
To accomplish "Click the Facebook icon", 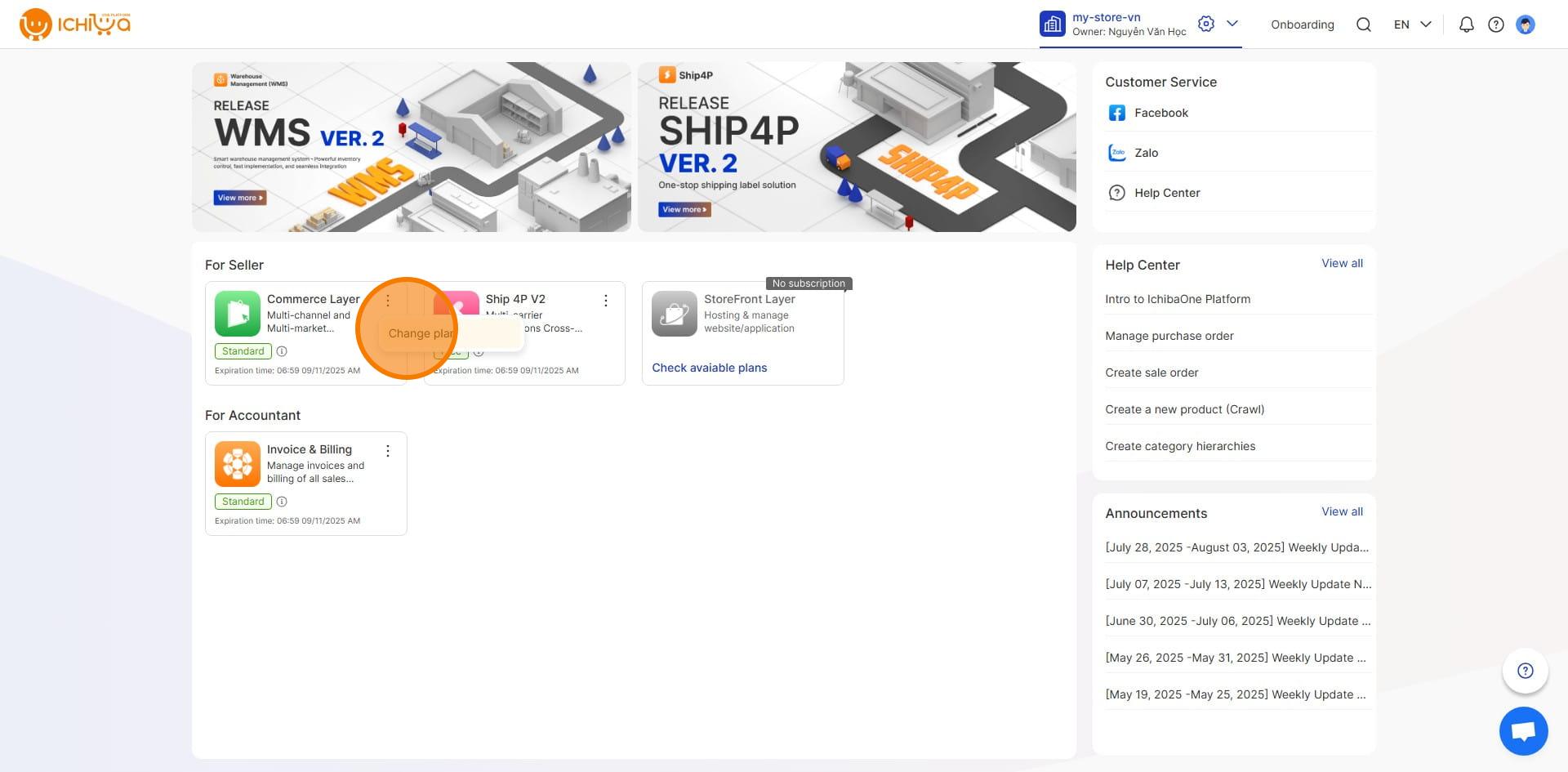I will click(1116, 113).
